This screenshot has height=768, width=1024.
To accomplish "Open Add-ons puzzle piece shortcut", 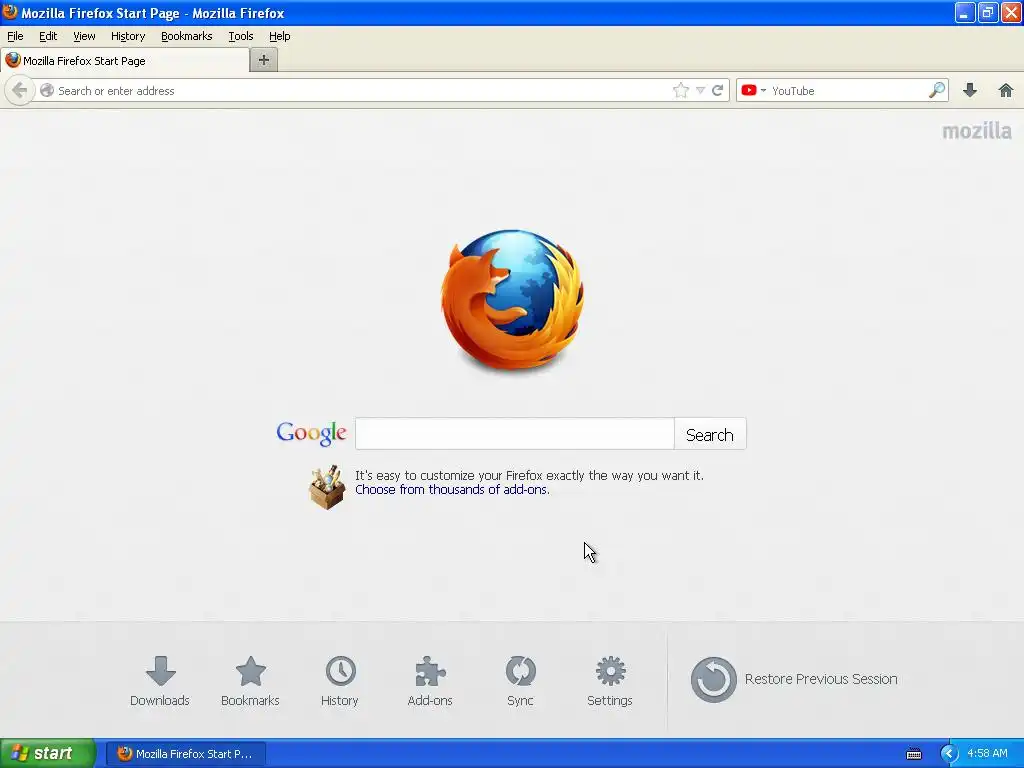I will point(430,681).
